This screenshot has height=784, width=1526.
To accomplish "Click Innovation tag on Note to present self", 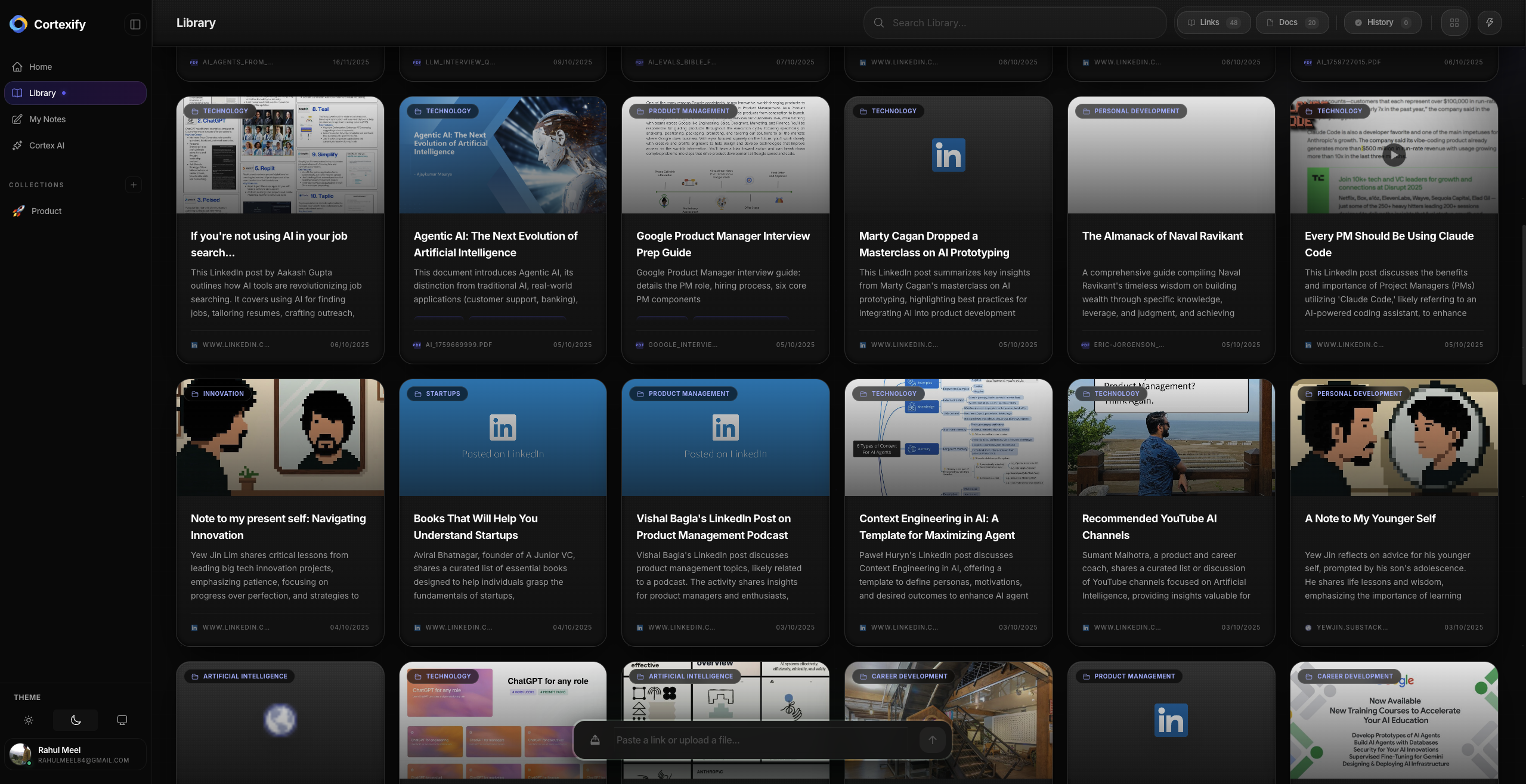I will (218, 393).
